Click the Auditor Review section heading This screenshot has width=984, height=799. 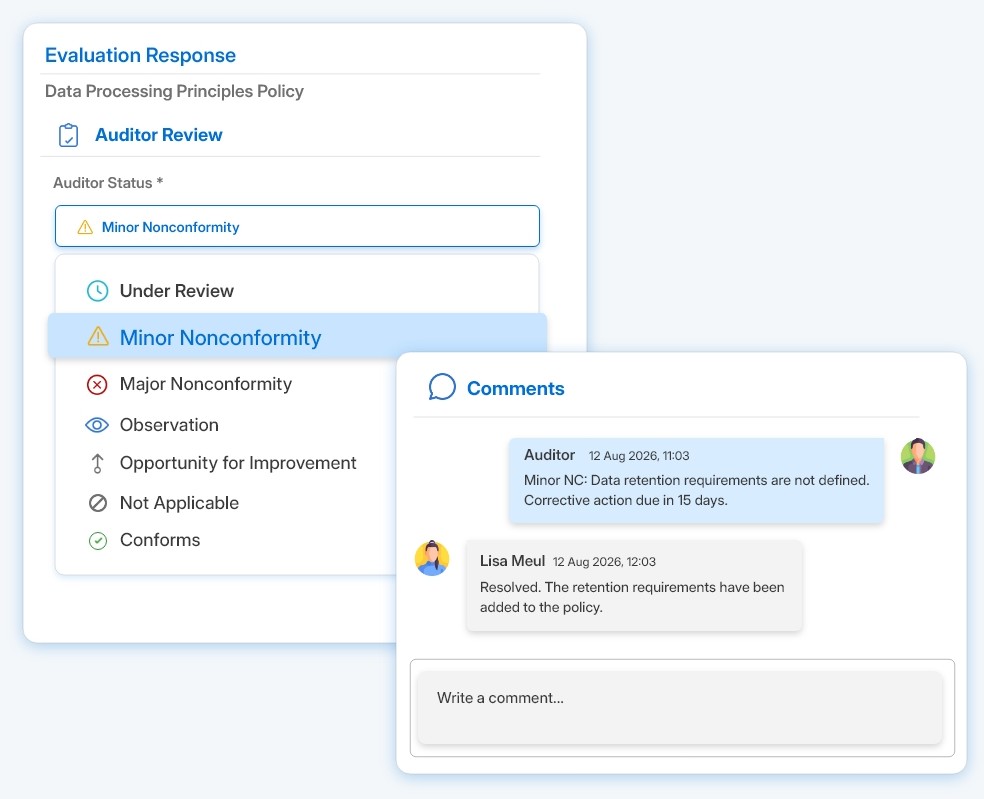pyautogui.click(x=159, y=135)
